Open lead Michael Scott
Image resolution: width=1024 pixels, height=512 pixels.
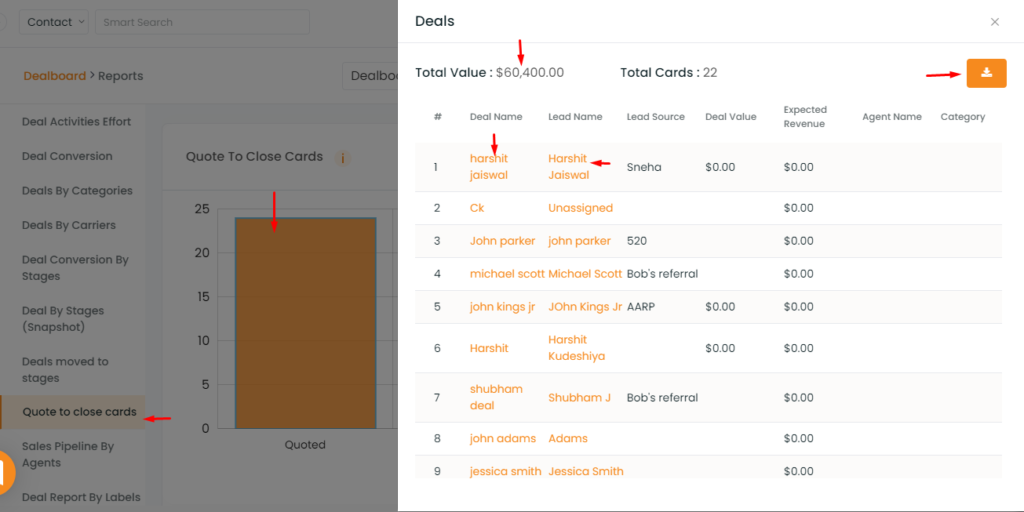pos(584,274)
